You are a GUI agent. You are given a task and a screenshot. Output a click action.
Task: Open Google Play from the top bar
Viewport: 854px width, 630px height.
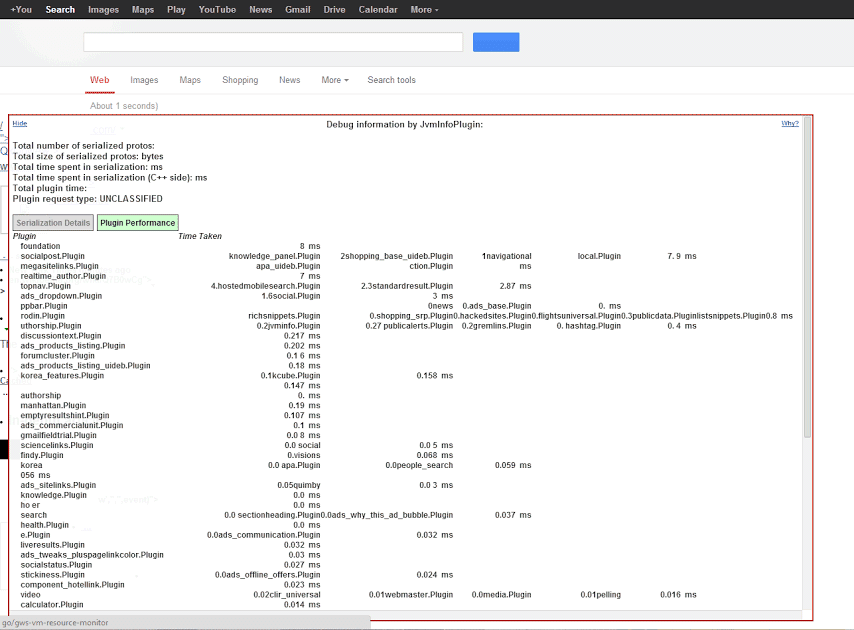tap(176, 9)
